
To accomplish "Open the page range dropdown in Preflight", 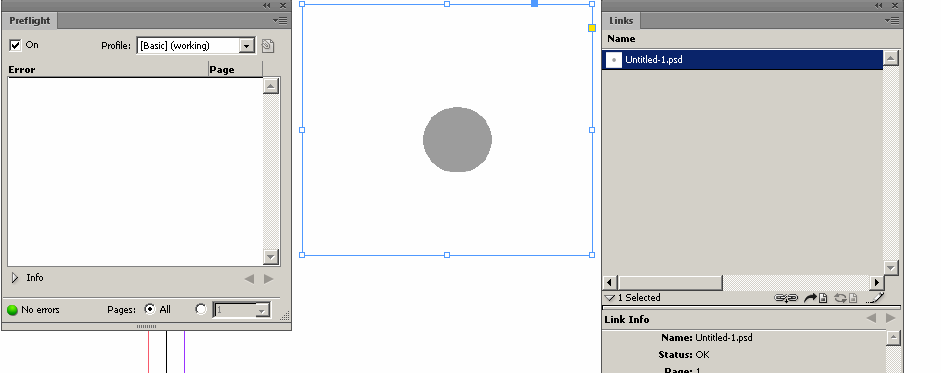I will click(x=262, y=310).
